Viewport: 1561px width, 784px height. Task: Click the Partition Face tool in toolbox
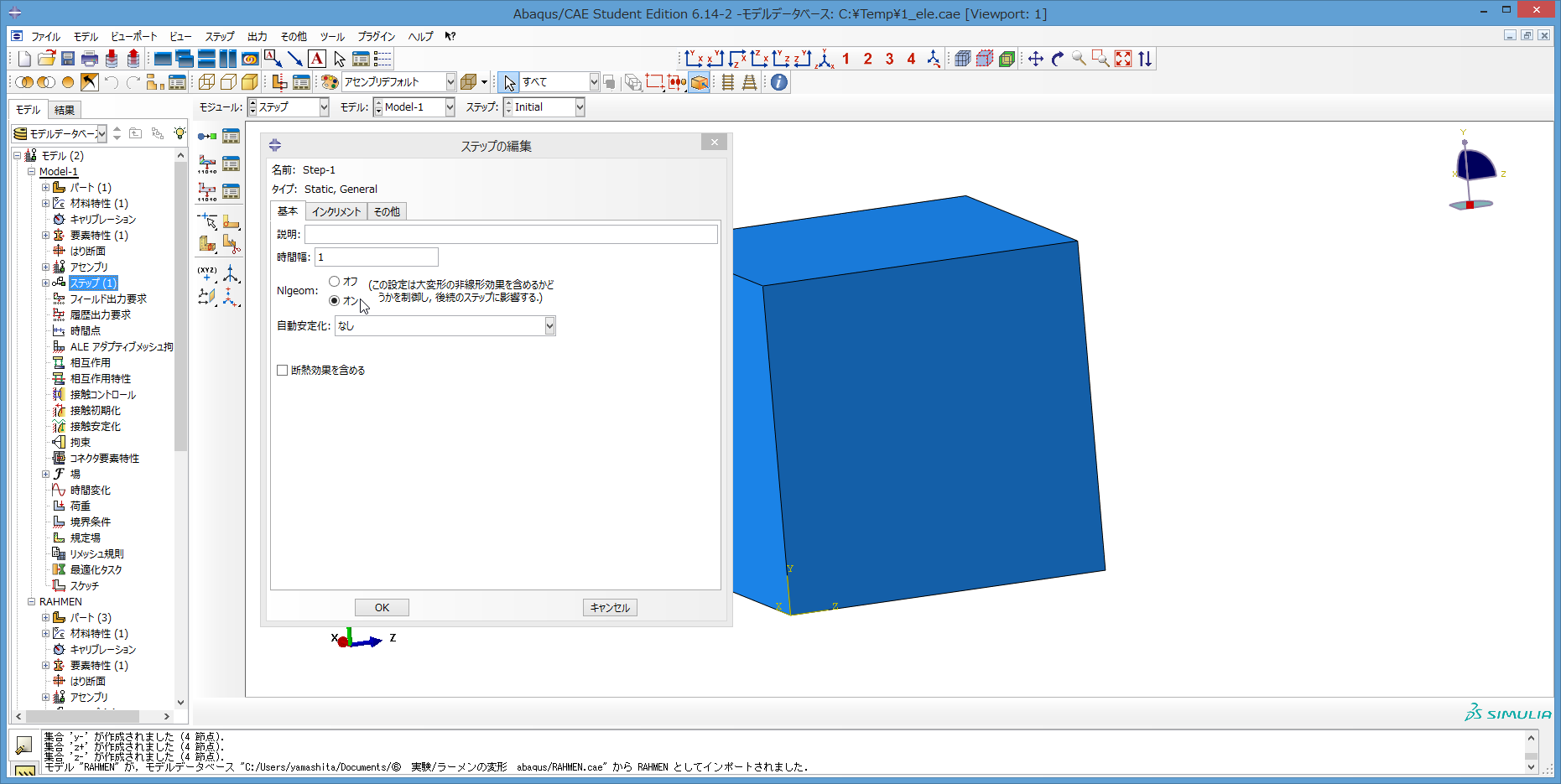231,222
